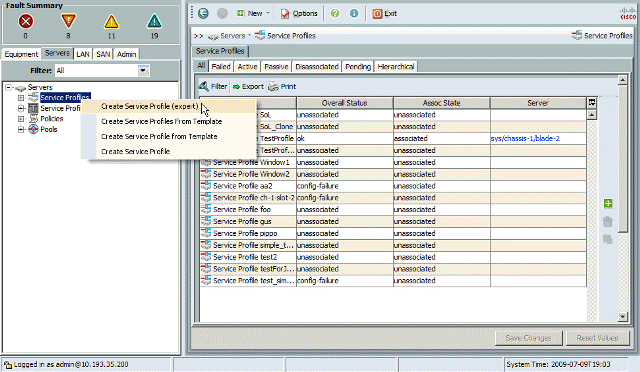Click the grayed forward navigation button
The image size is (640, 372).
222,13
